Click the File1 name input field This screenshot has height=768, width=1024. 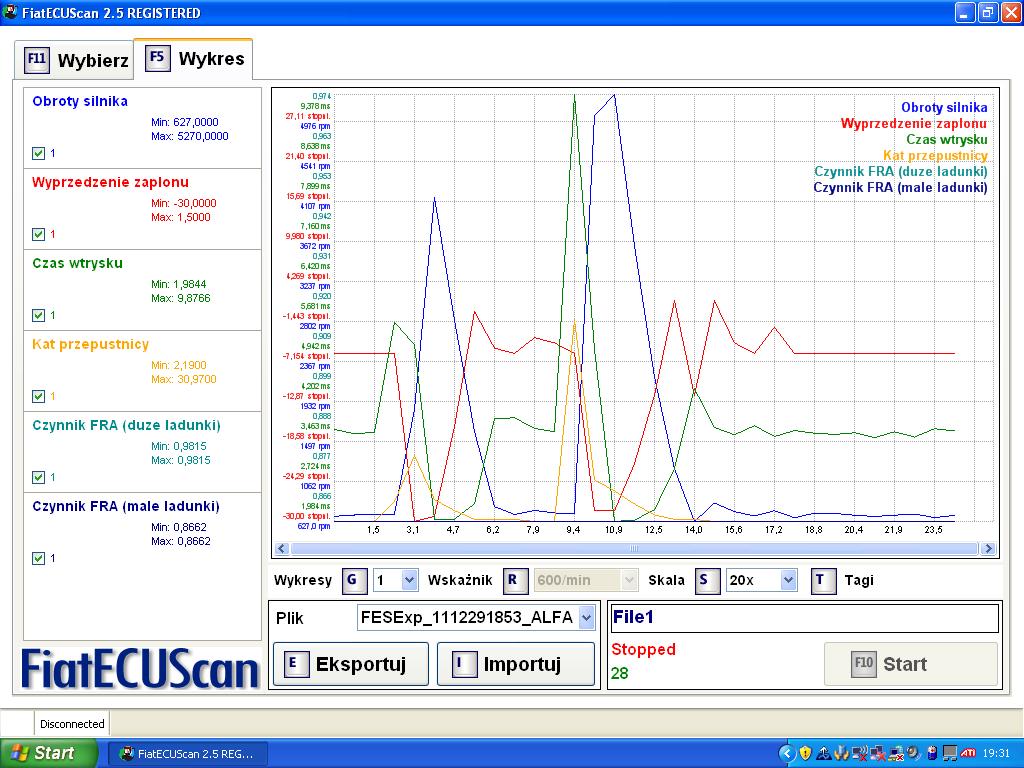click(x=803, y=618)
